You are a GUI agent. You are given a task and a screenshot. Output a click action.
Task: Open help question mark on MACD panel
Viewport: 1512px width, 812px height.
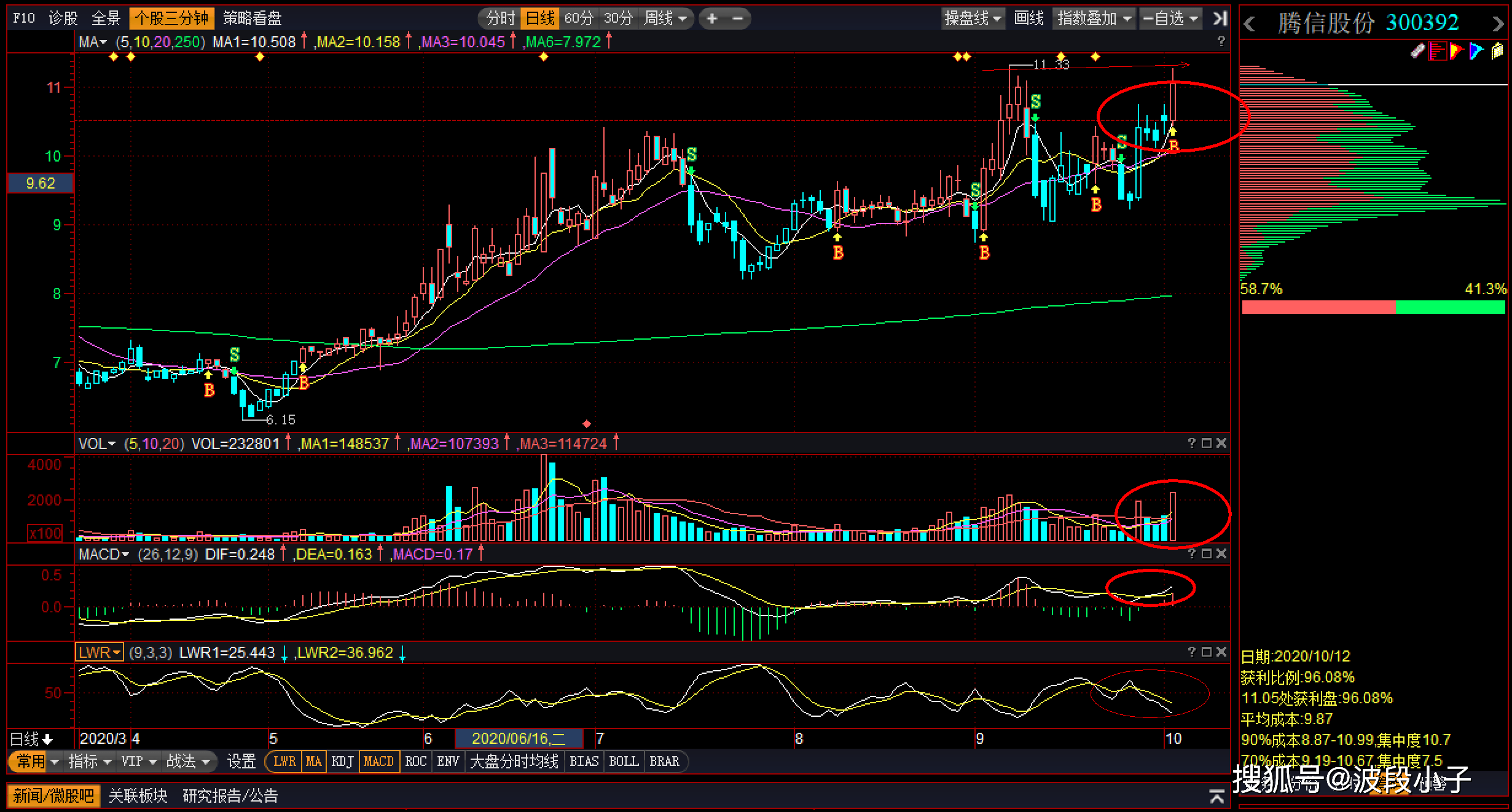coord(1192,553)
